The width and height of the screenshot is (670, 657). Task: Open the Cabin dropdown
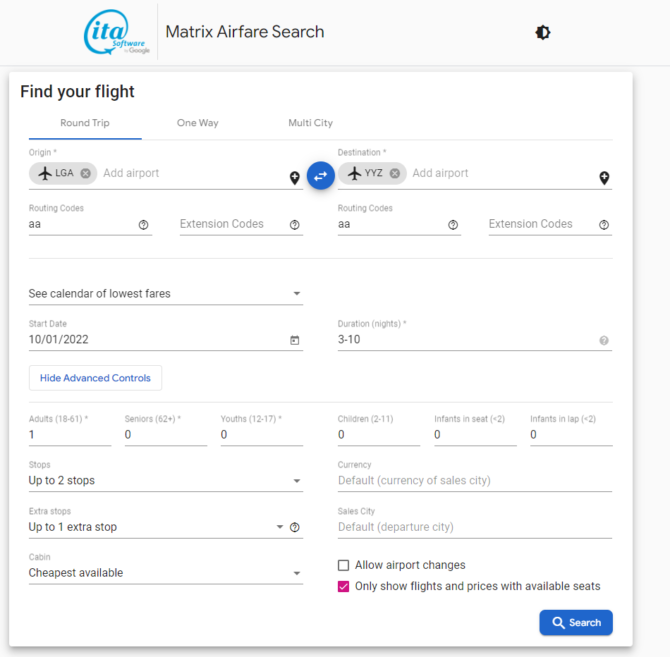click(166, 573)
